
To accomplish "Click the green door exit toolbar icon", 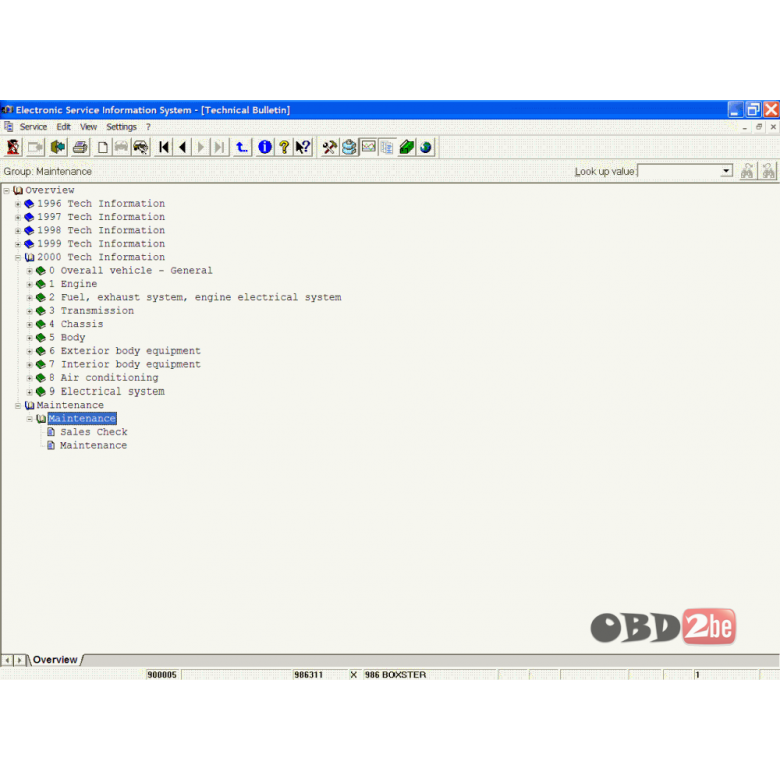I will tap(58, 147).
